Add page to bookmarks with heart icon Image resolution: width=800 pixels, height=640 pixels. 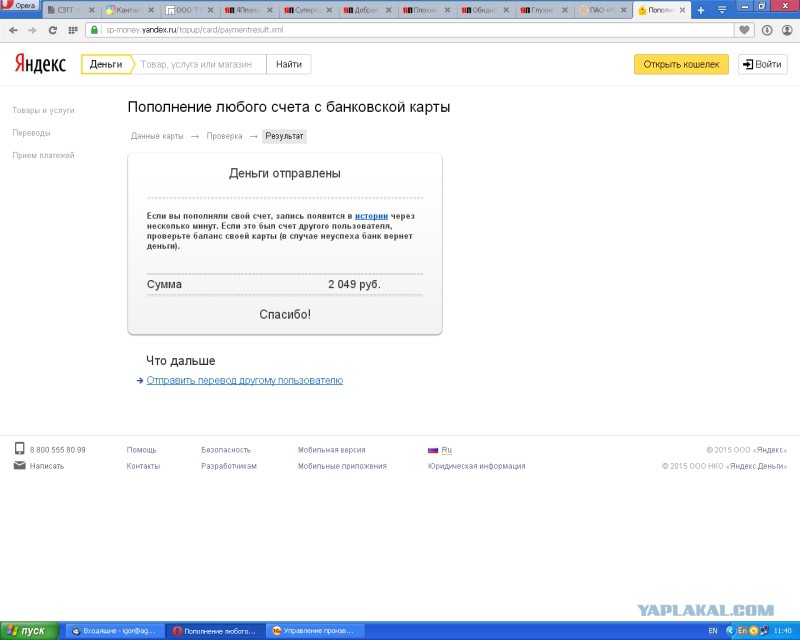coord(744,30)
